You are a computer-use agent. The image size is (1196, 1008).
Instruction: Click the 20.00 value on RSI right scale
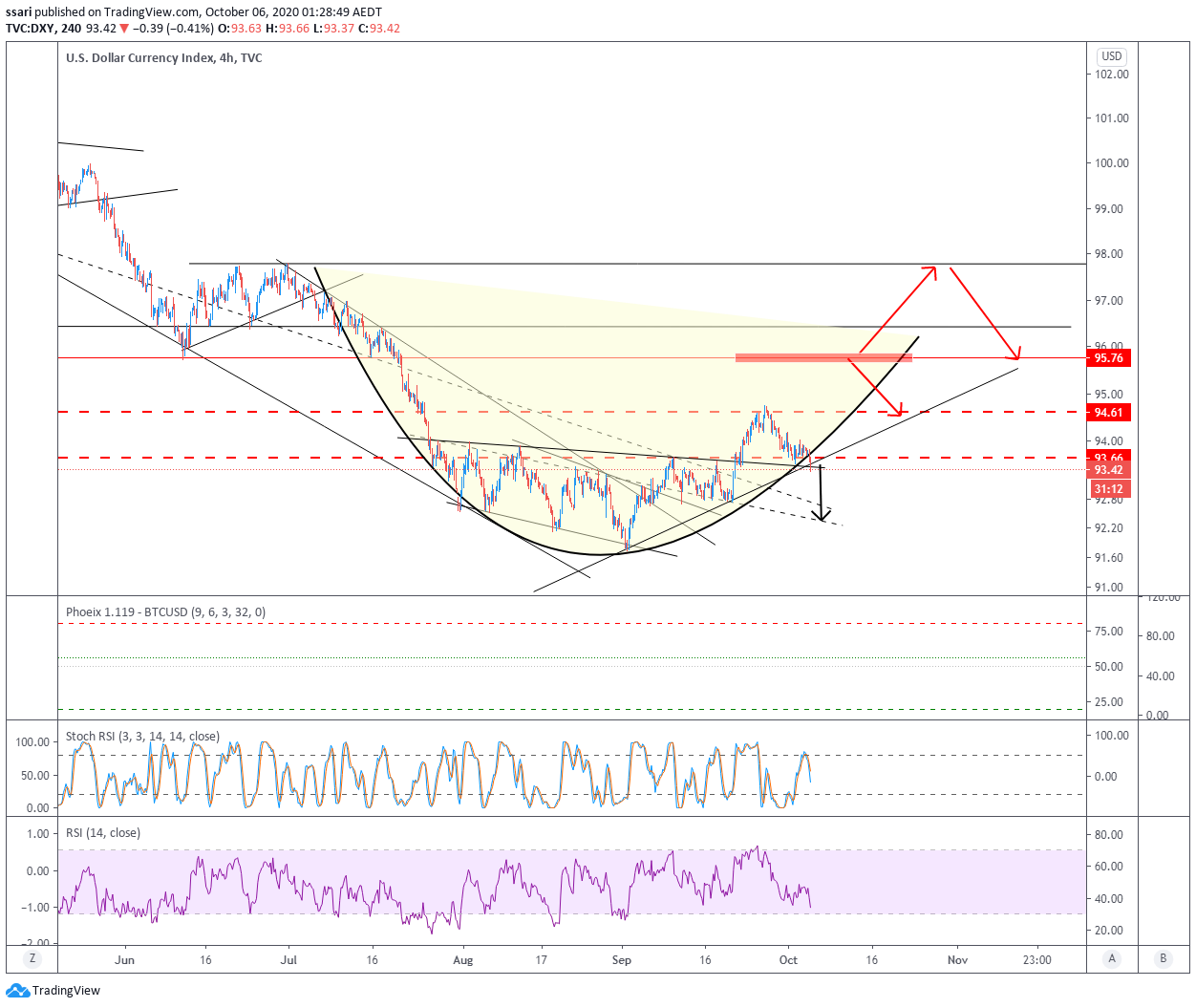1109,931
